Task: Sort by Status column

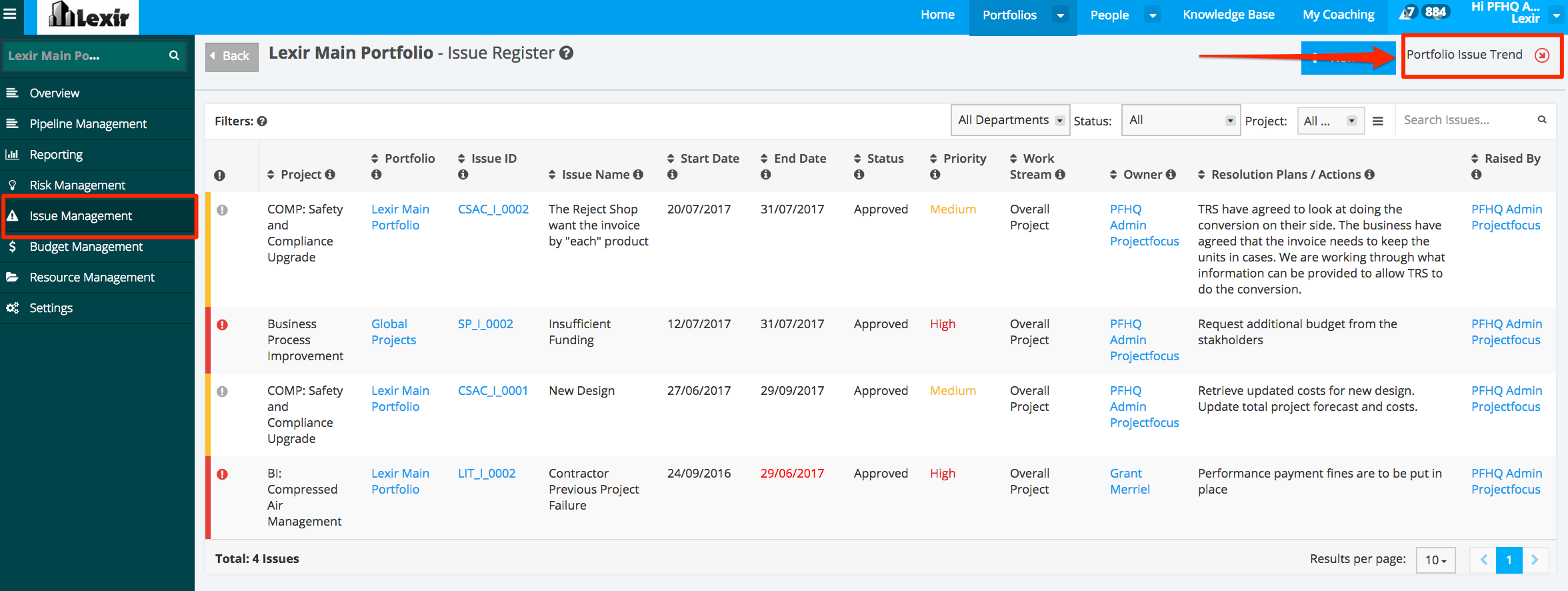Action: (857, 159)
